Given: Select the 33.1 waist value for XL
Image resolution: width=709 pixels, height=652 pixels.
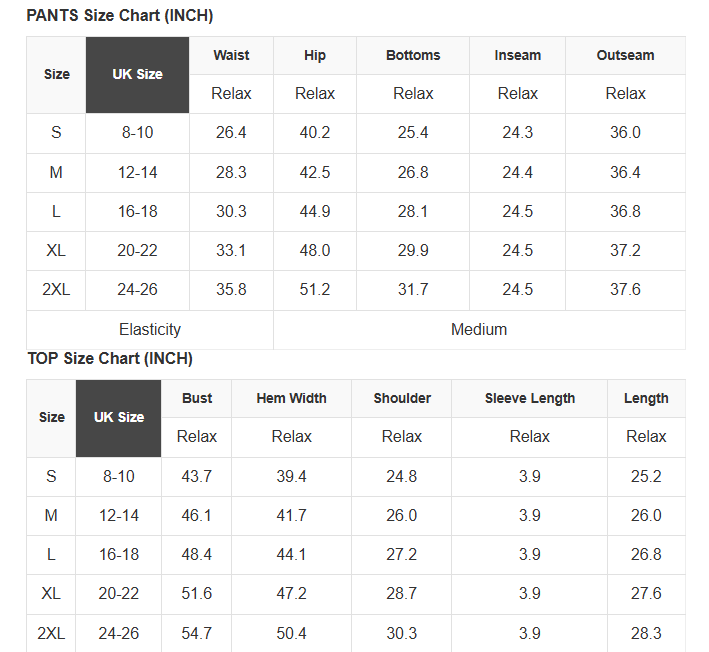Looking at the screenshot, I should (231, 250).
